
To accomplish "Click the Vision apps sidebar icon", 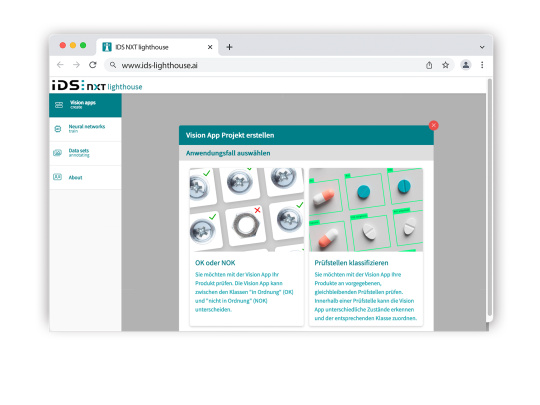I will click(59, 105).
